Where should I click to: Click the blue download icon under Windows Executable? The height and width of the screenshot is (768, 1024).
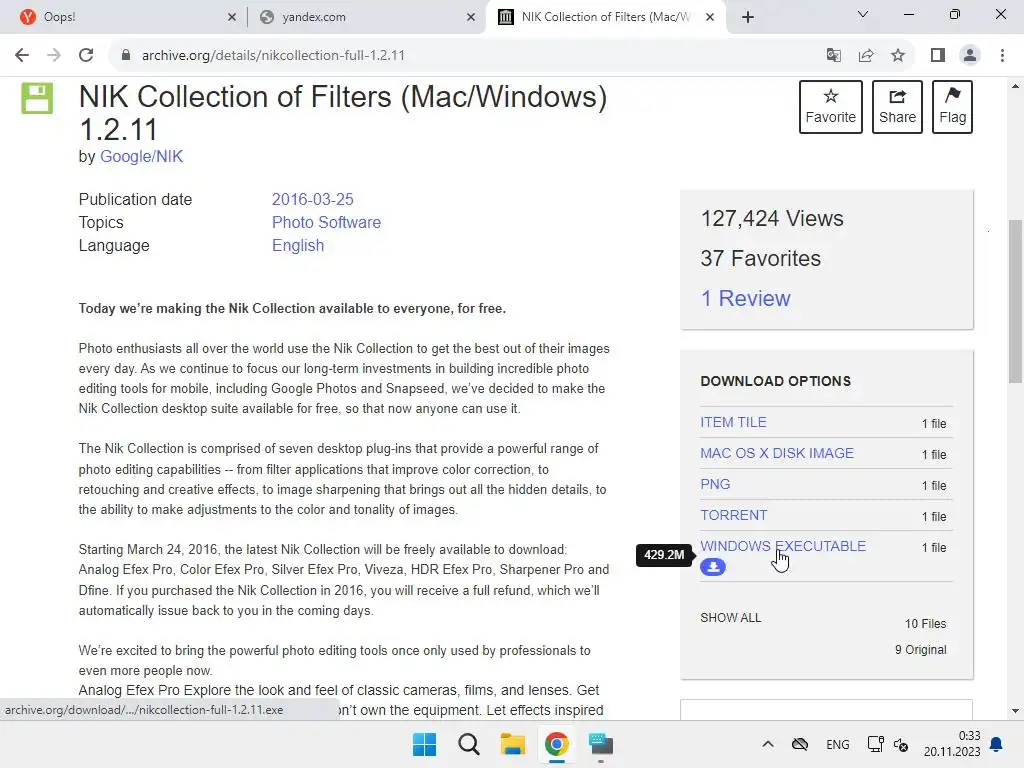click(x=712, y=567)
